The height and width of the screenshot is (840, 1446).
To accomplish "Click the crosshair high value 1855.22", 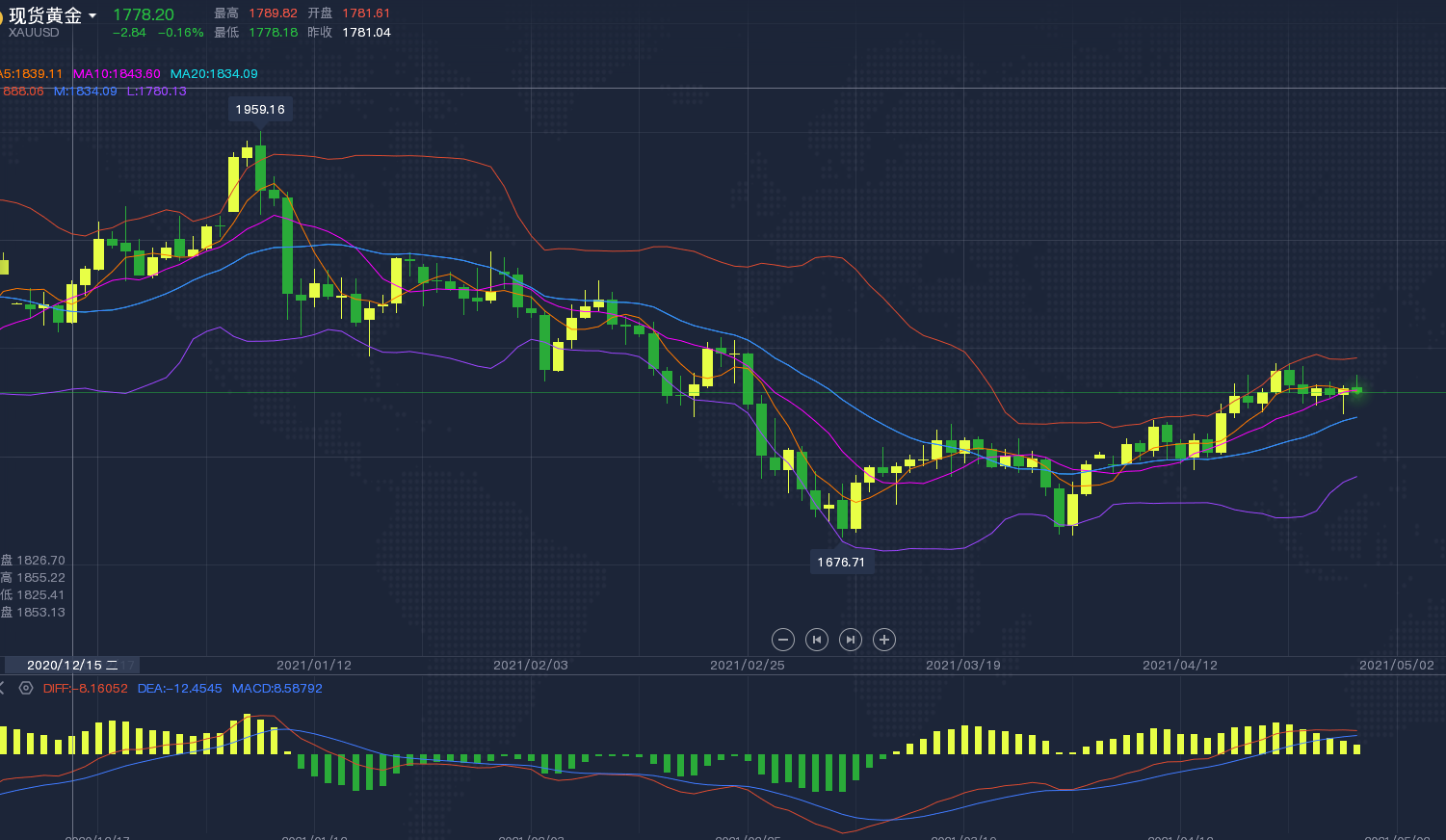I will pyautogui.click(x=40, y=578).
